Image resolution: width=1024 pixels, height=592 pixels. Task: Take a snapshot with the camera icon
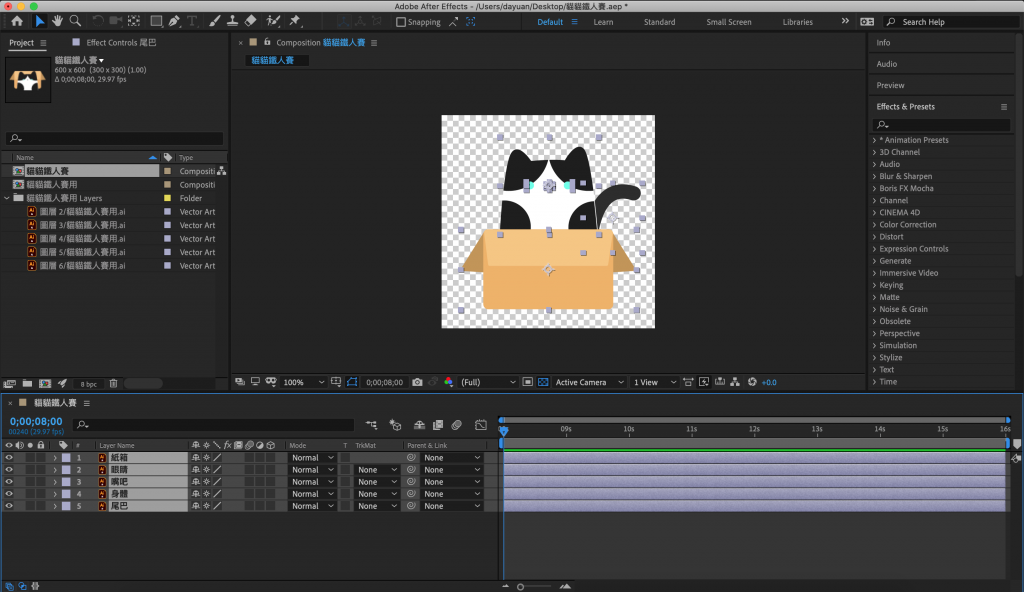click(x=417, y=382)
